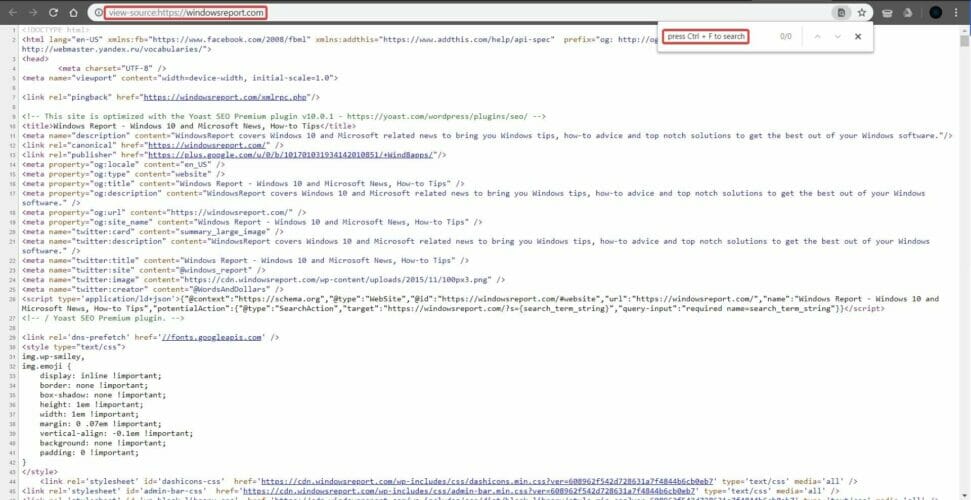Click the meta name="description" line
971x500 pixels.
pos(487,135)
